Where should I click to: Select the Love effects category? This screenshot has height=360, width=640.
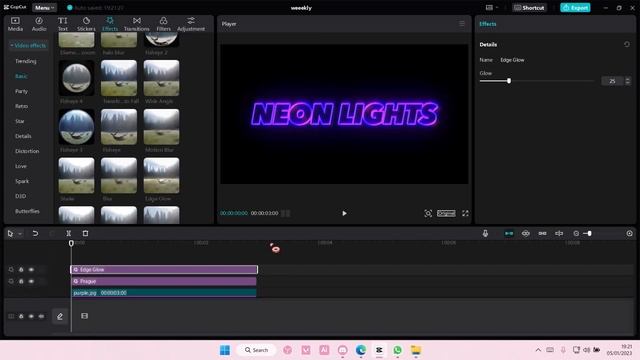coord(21,166)
